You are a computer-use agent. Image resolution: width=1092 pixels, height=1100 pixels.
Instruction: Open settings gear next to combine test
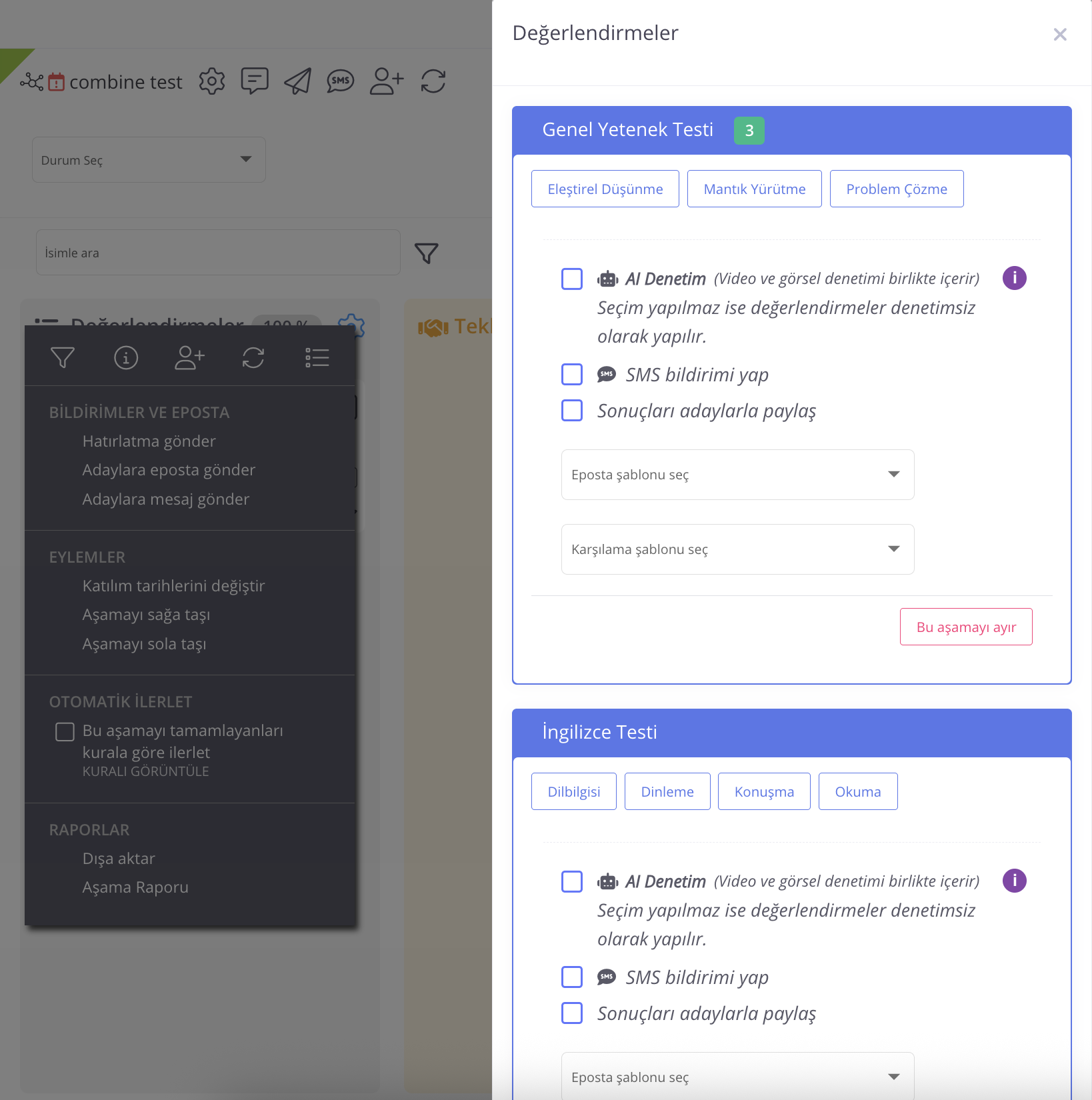click(212, 81)
